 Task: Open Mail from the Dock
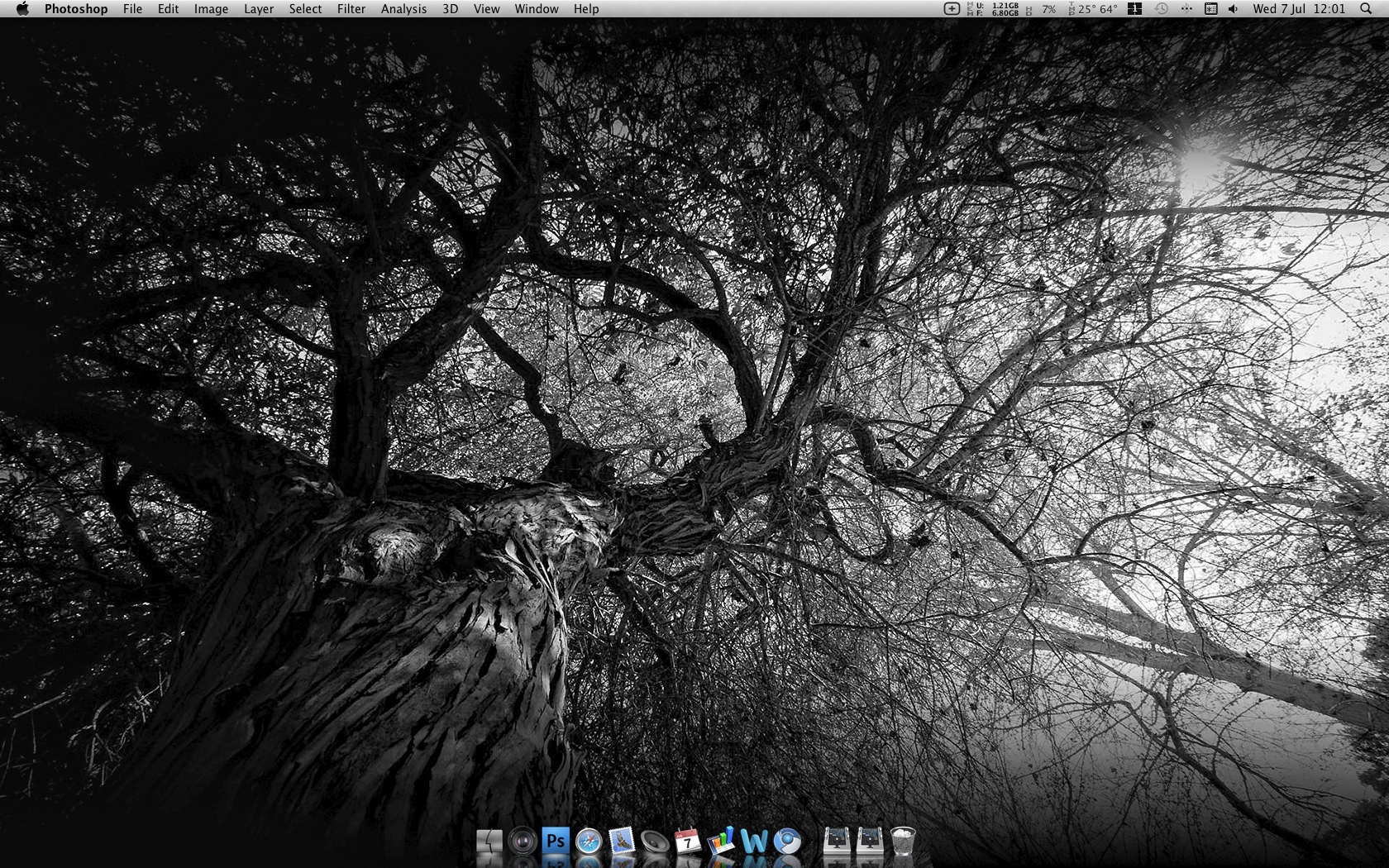622,842
